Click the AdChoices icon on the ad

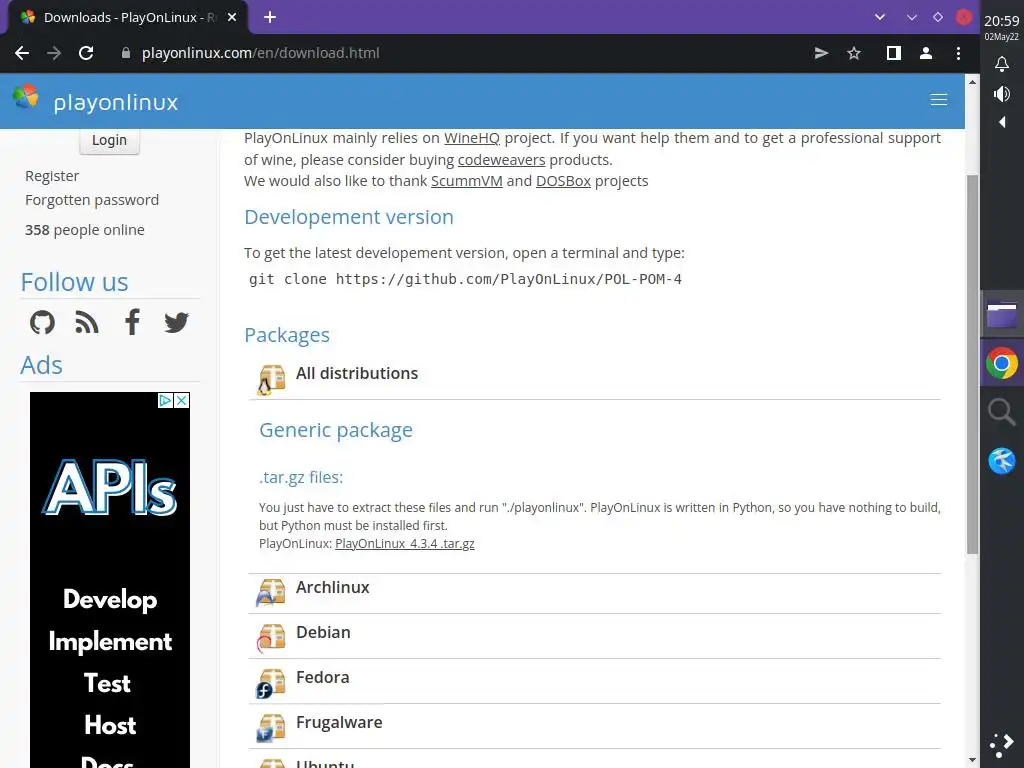(166, 400)
